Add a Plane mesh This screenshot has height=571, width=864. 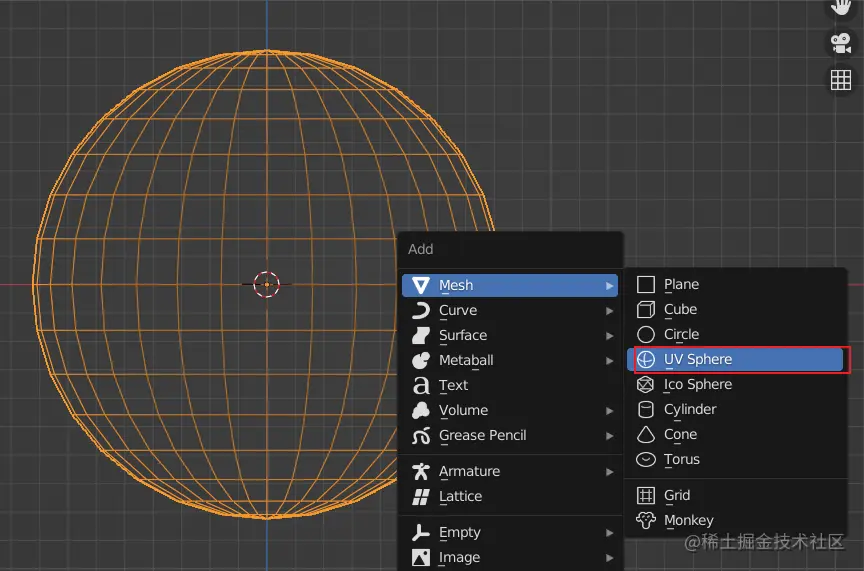735,284
